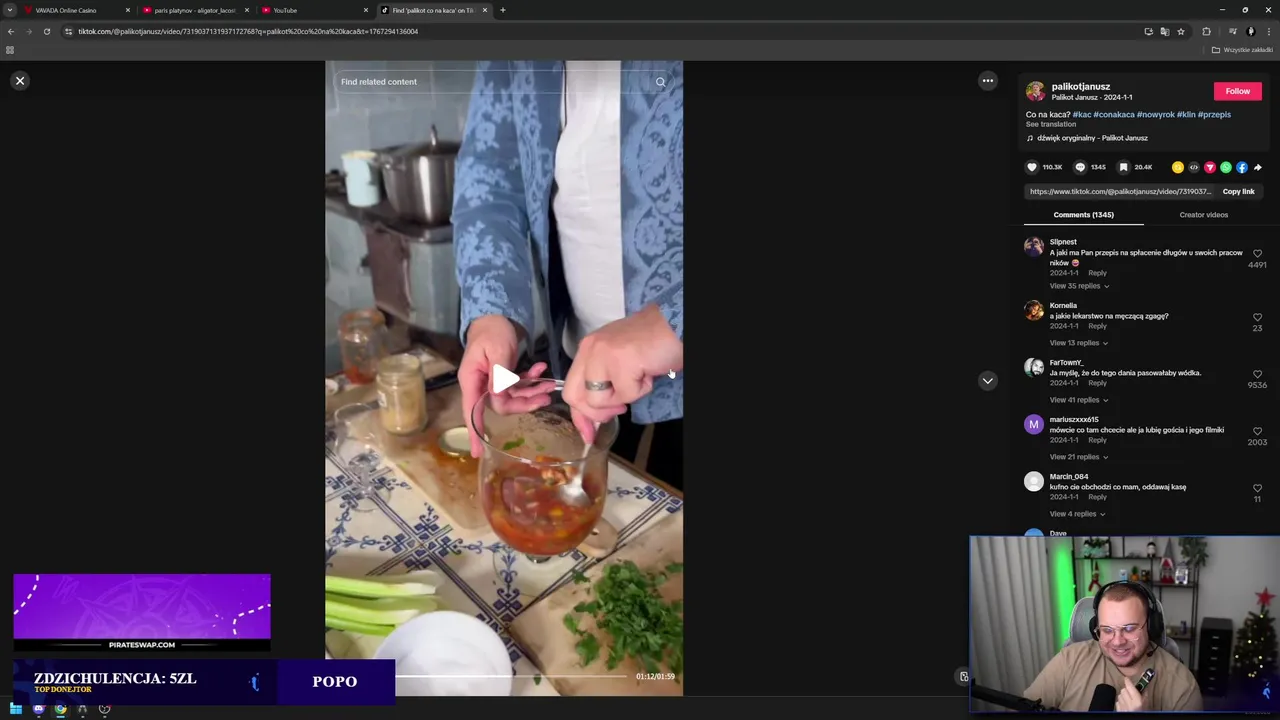
Task: Open palikotjanusz profile avatar
Action: click(x=1035, y=92)
